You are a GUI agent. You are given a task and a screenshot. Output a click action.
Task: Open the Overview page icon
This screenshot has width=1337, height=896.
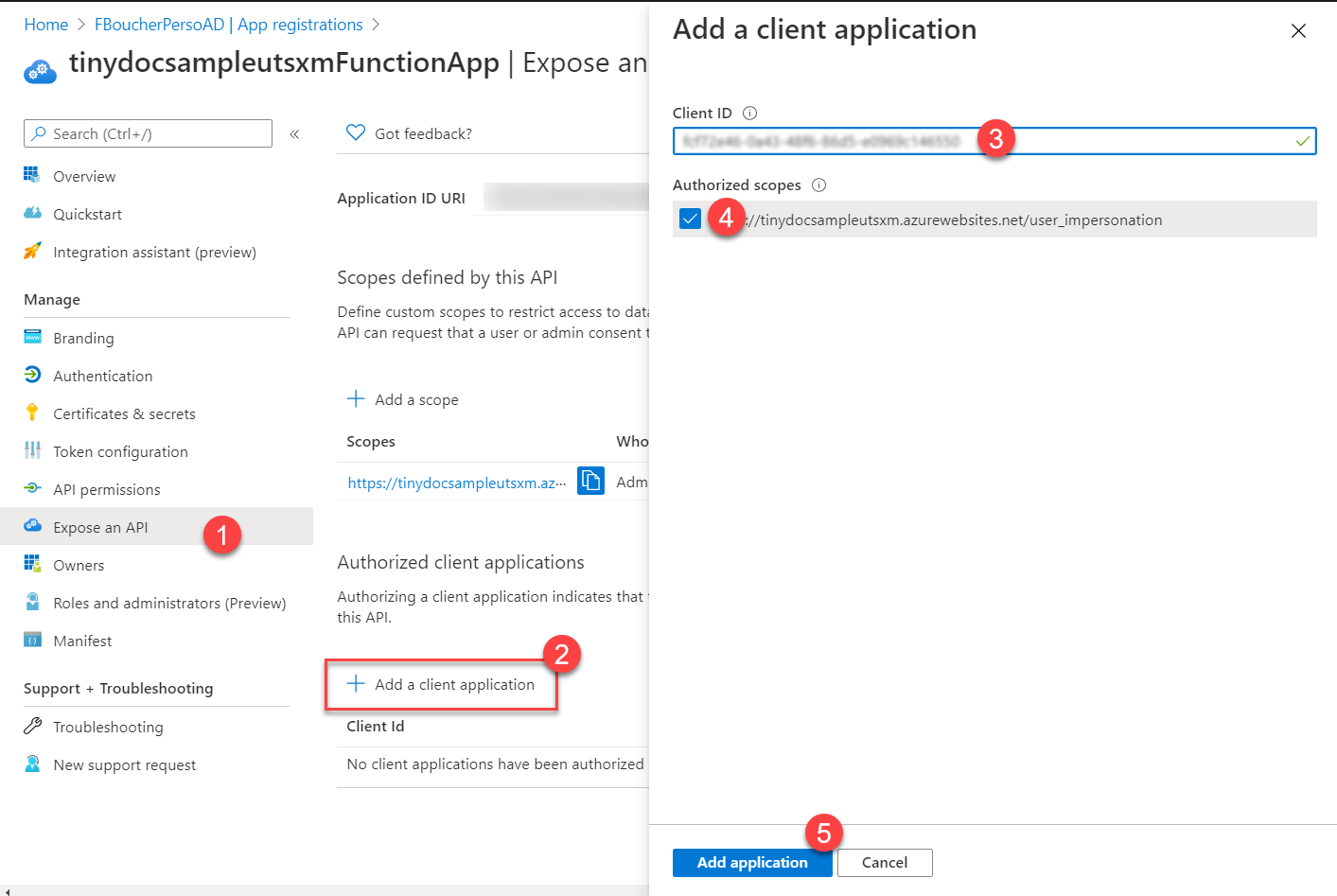pos(32,175)
